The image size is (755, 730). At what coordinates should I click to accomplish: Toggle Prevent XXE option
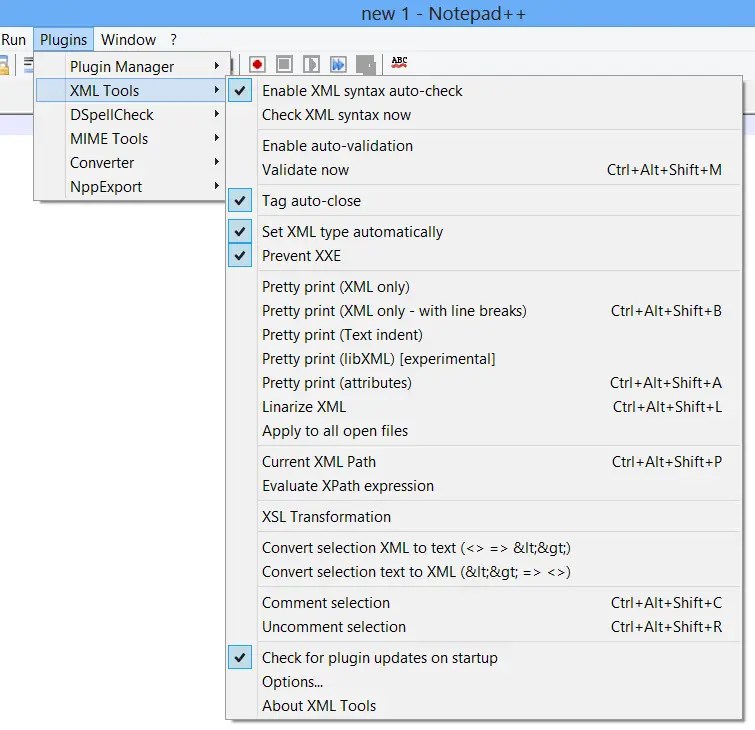coord(484,256)
